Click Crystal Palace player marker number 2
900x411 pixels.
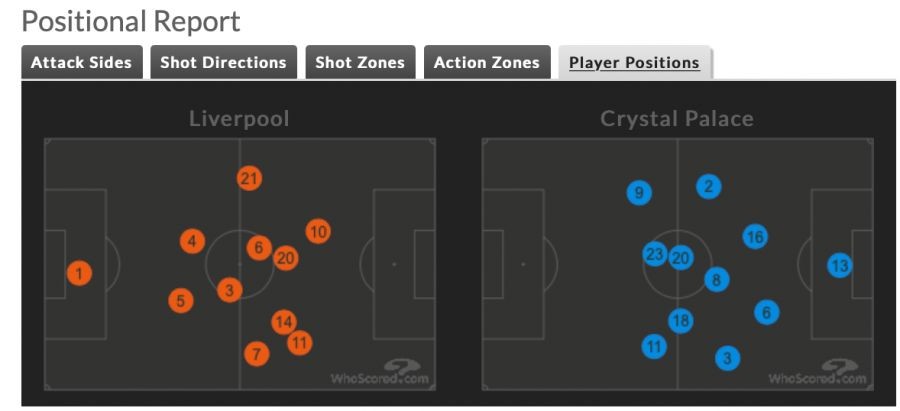[x=708, y=186]
